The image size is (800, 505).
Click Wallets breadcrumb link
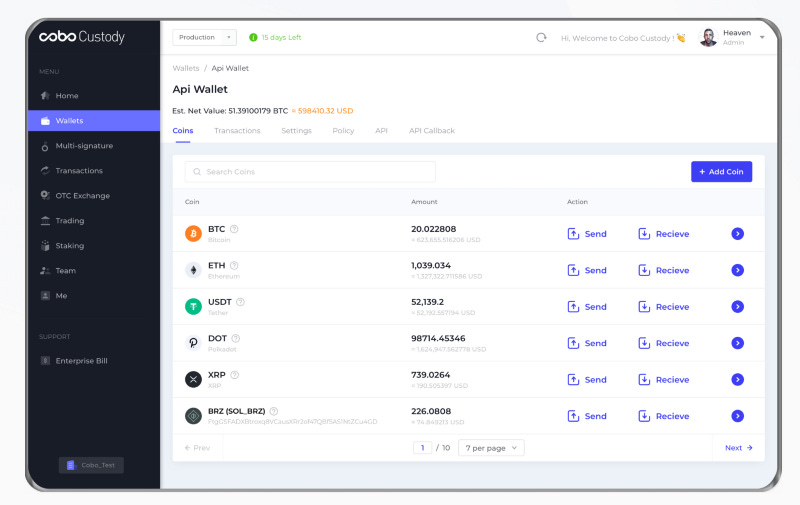pos(186,68)
